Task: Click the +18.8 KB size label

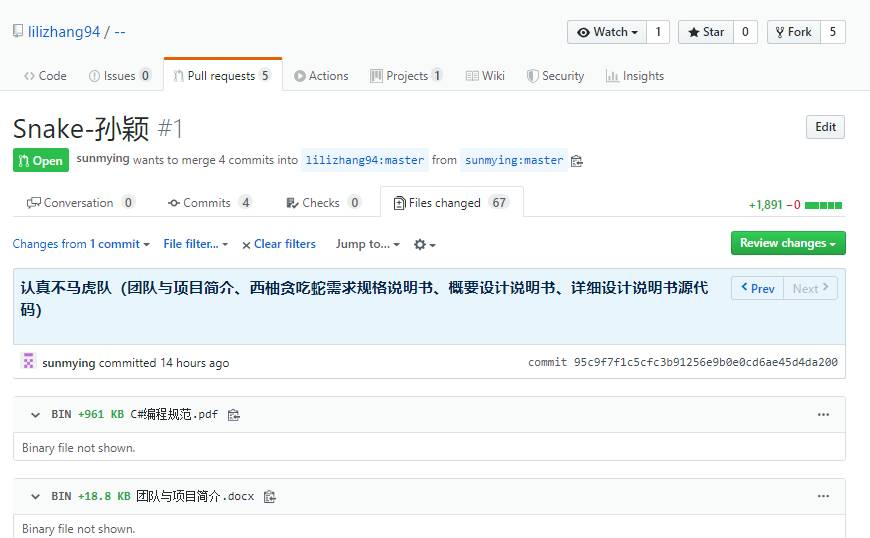Action: click(104, 496)
